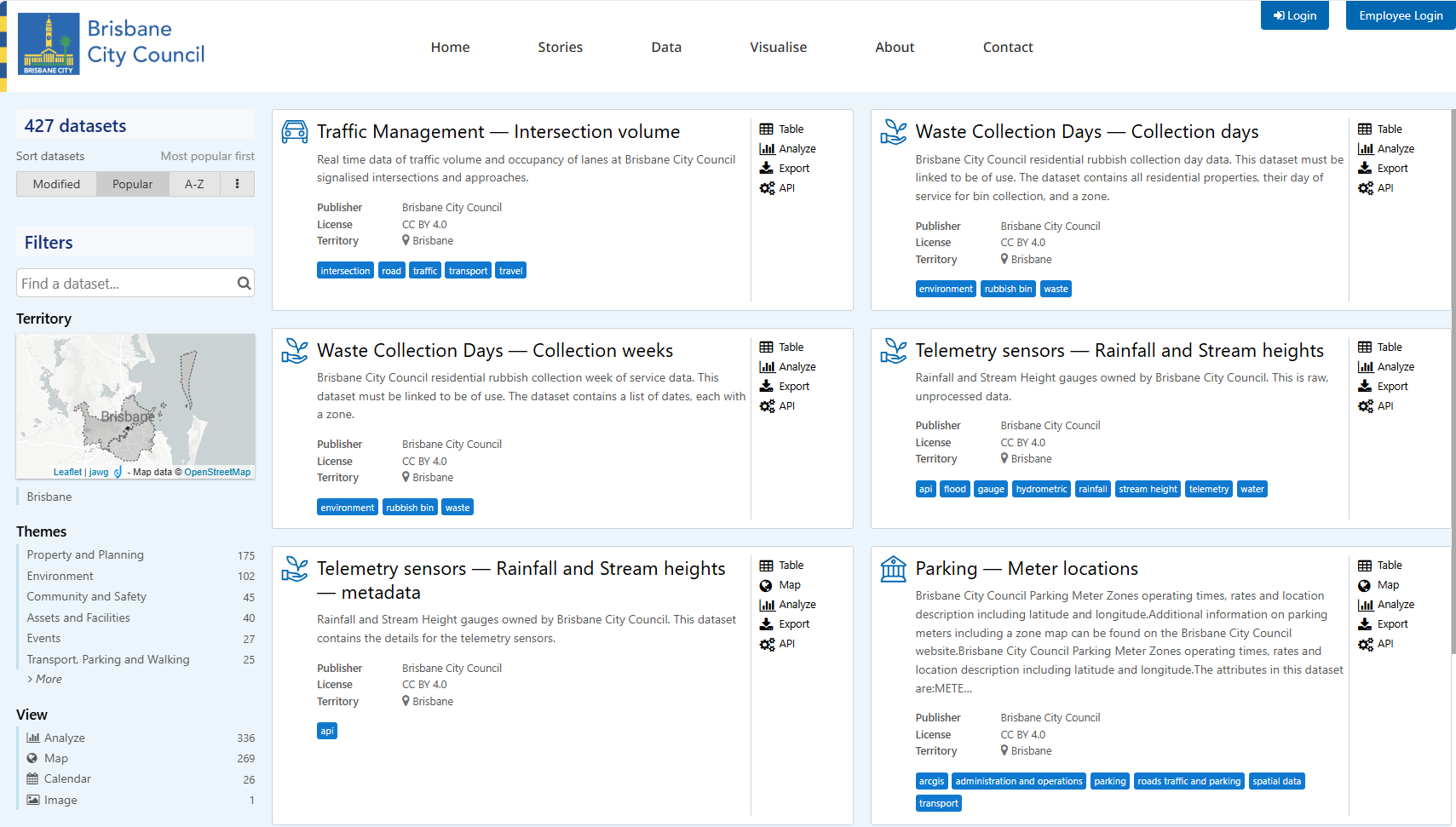This screenshot has width=1456, height=827.
Task: Click the Employee Login button
Action: click(1400, 14)
